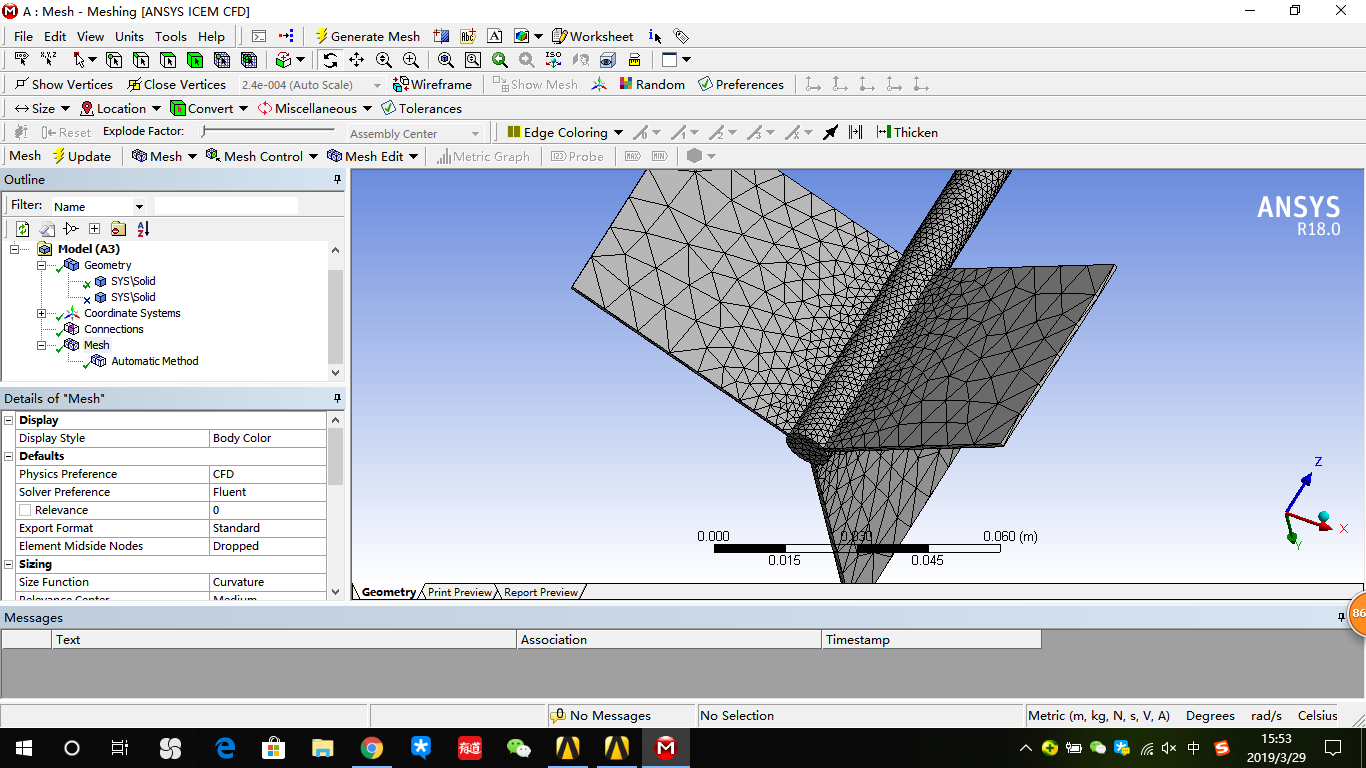
Task: Toggle Wireframe display mode
Action: tap(432, 84)
